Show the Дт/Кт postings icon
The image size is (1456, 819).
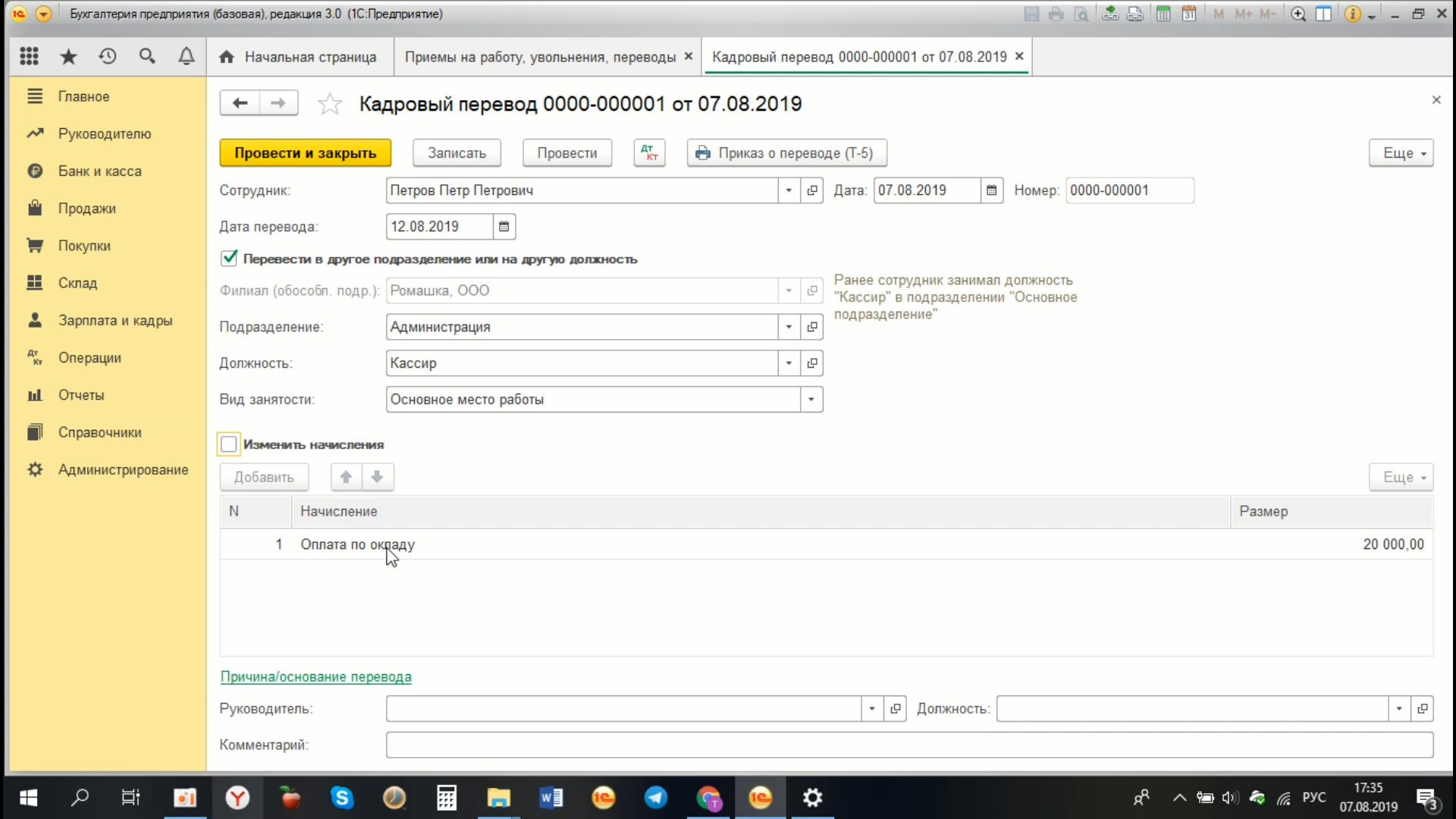649,152
